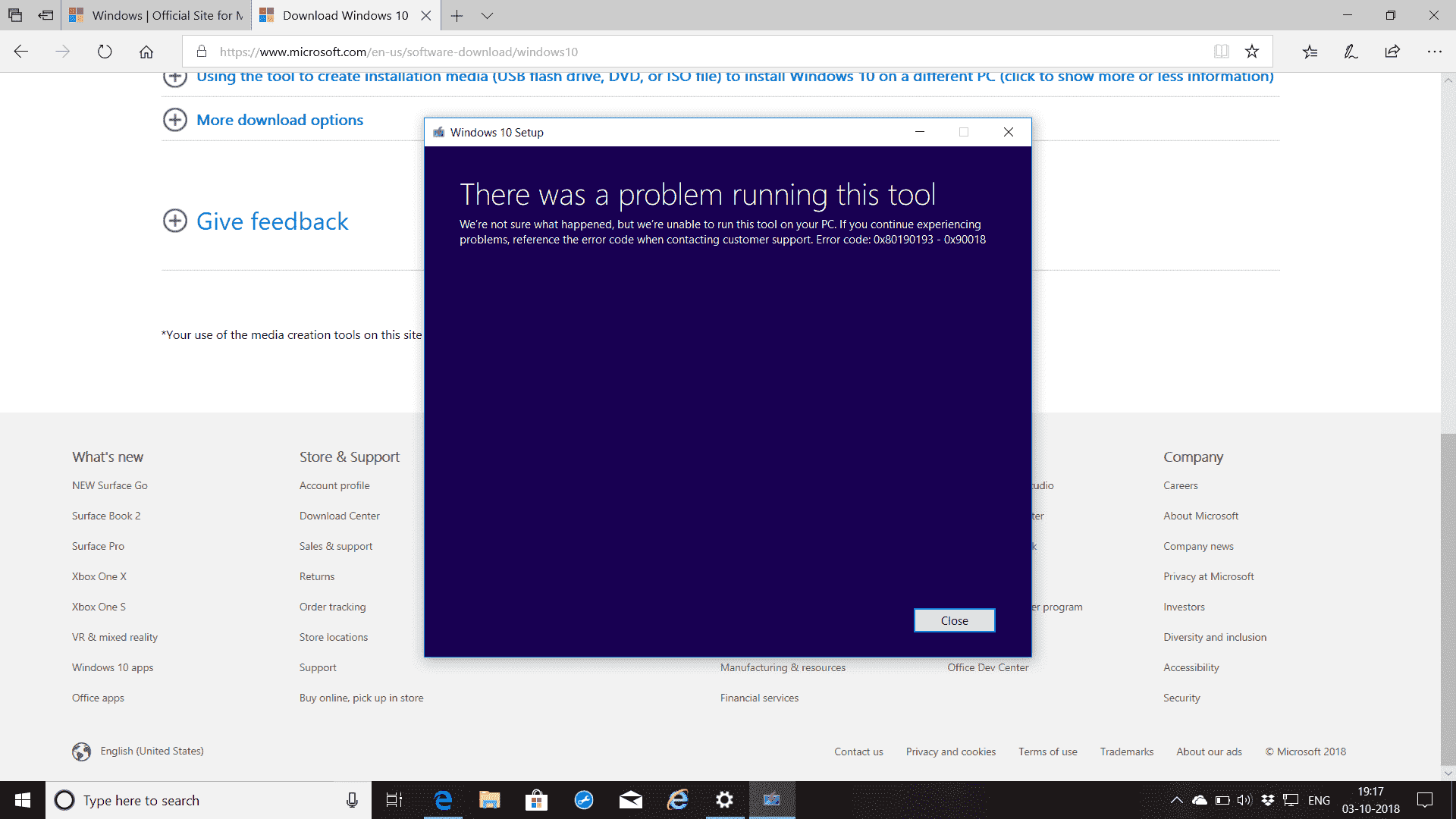The height and width of the screenshot is (819, 1456).
Task: Open the Windows 10 apps link
Action: [112, 667]
